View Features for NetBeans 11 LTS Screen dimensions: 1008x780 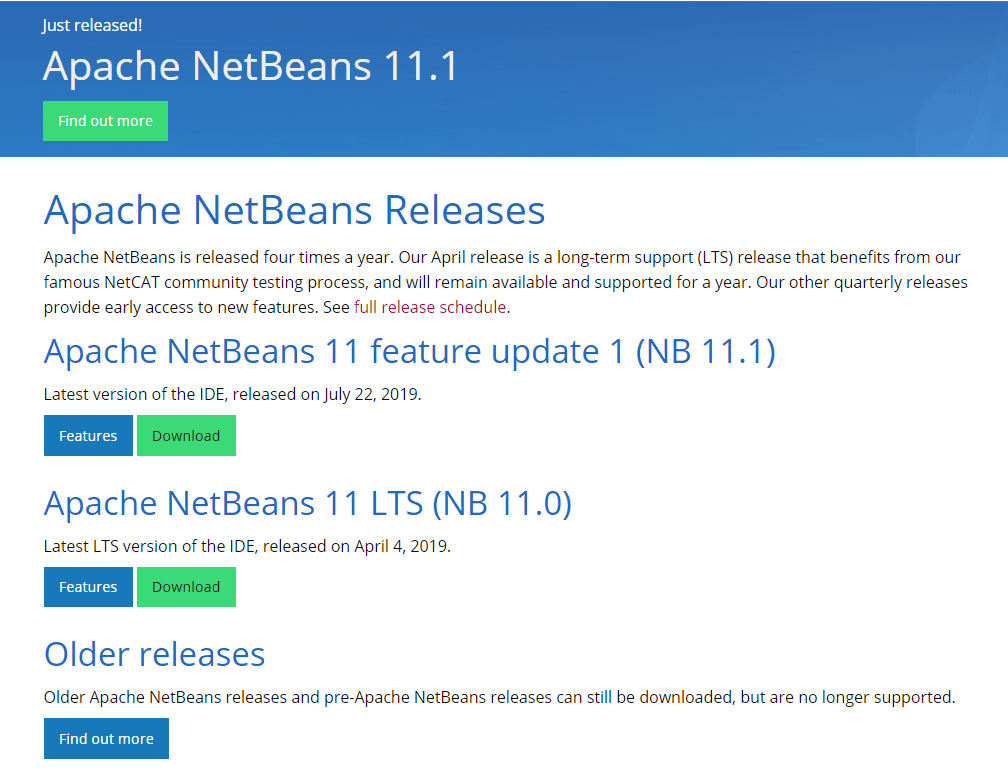[x=88, y=587]
